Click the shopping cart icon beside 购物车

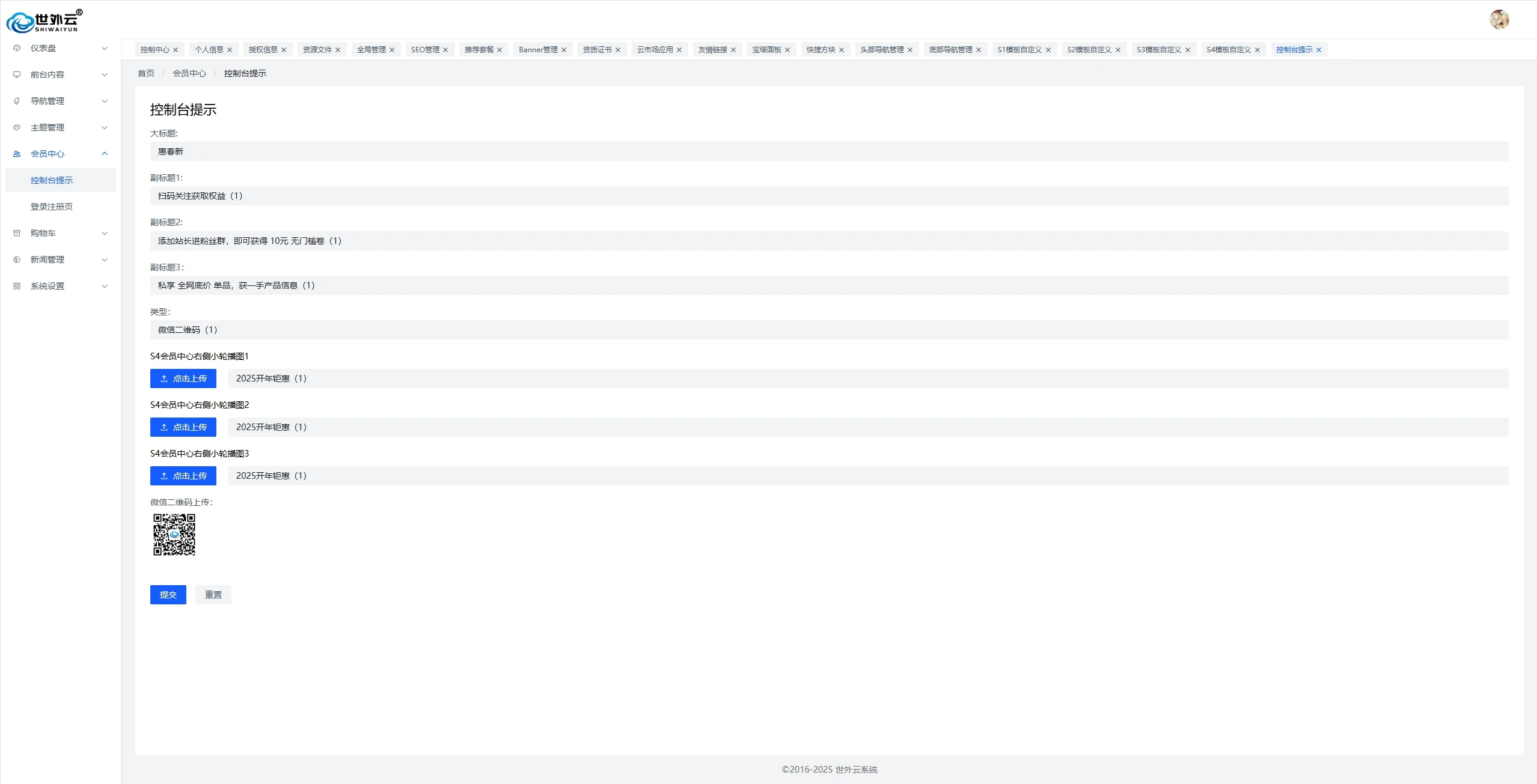(x=17, y=233)
